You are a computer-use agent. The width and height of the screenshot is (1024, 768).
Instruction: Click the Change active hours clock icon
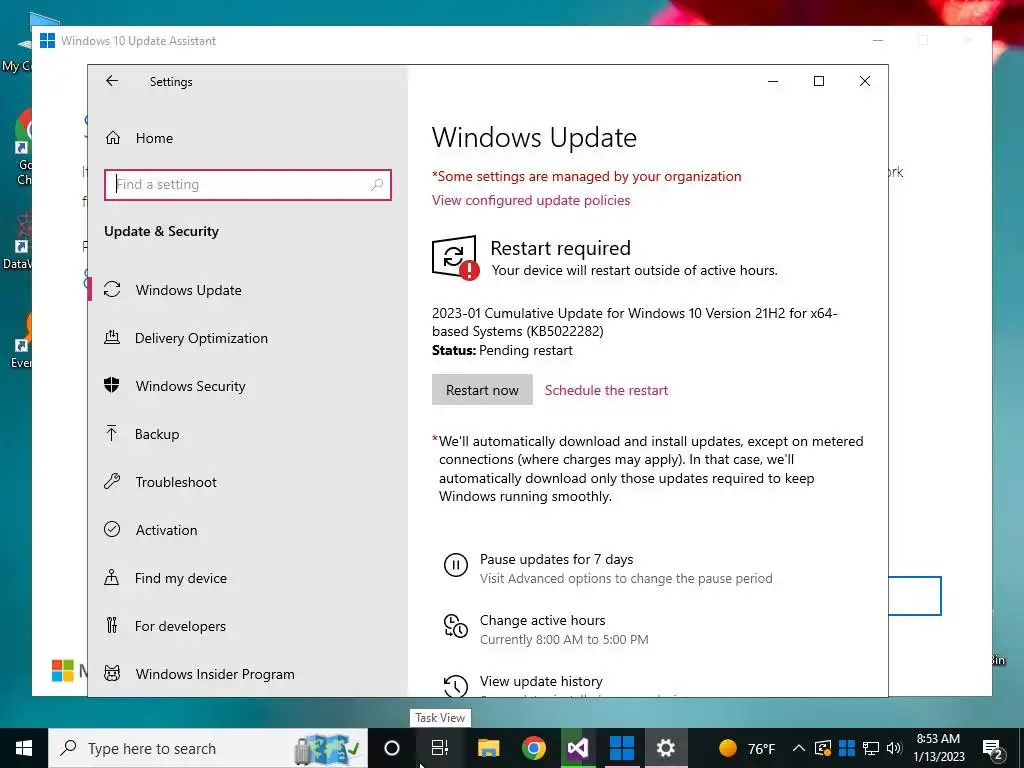456,626
